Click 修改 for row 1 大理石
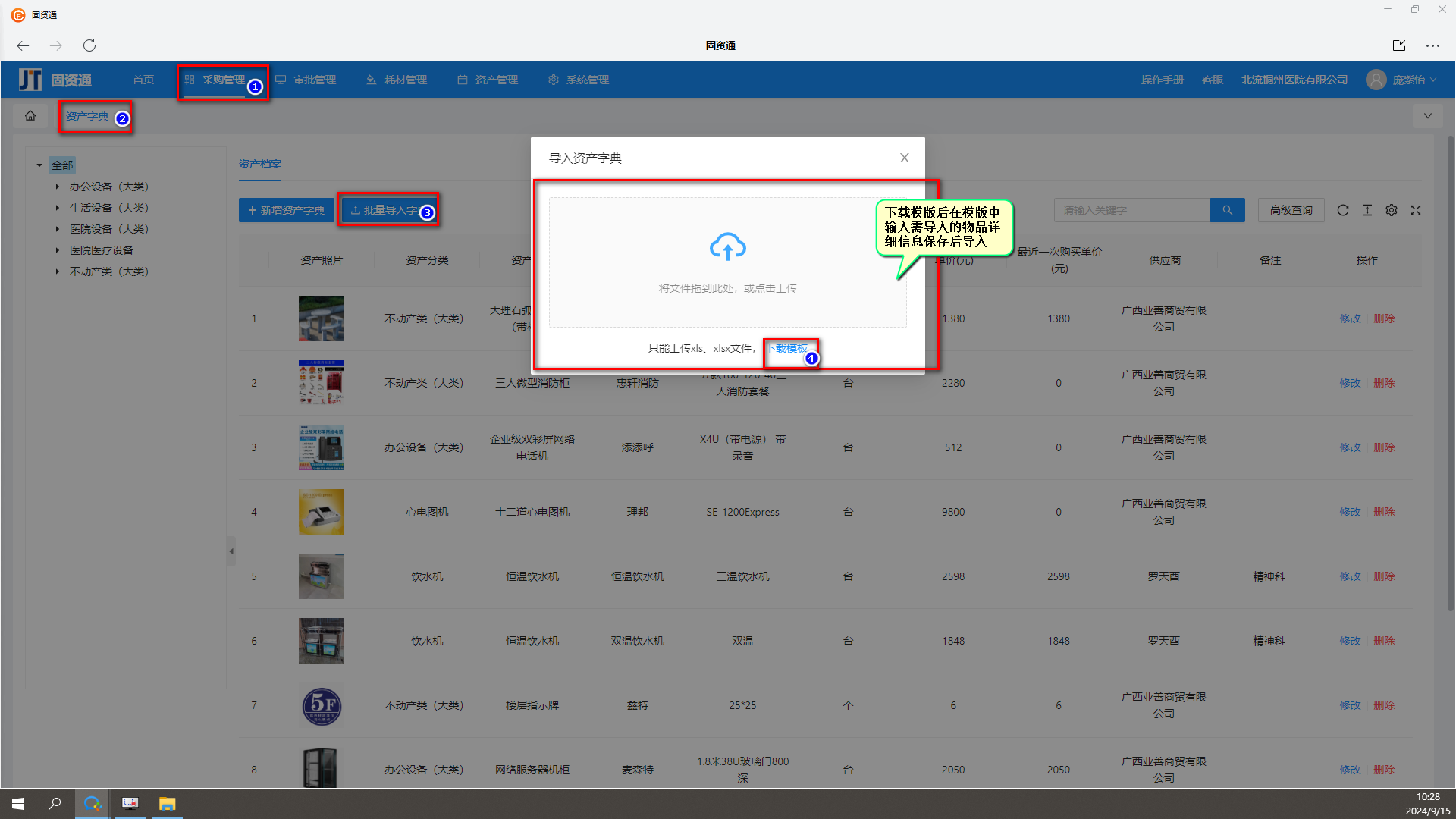The width and height of the screenshot is (1456, 819). 1350,318
